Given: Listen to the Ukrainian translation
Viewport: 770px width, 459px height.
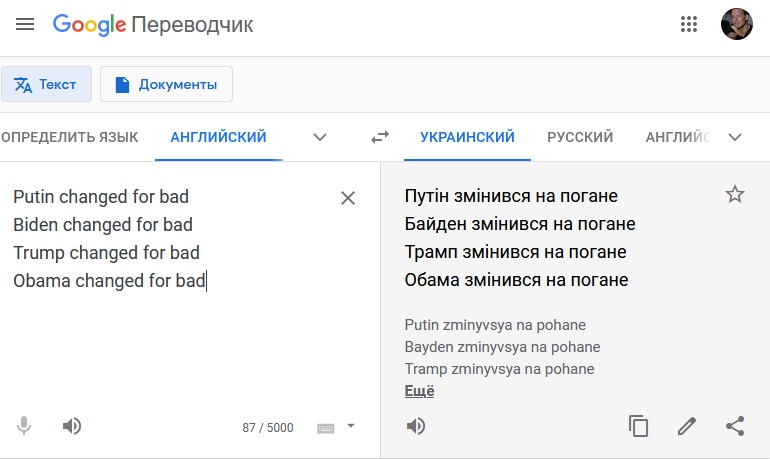Looking at the screenshot, I should click(x=415, y=426).
